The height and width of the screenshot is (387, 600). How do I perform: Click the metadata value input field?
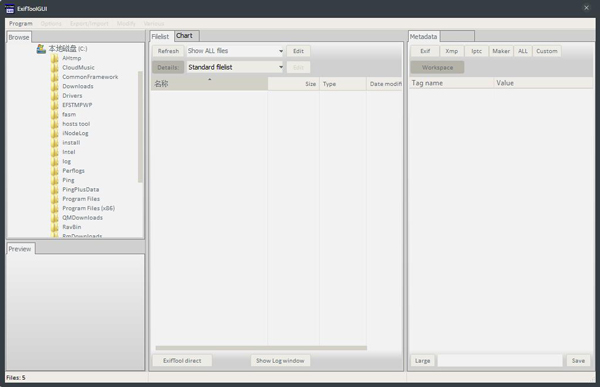[x=500, y=361]
